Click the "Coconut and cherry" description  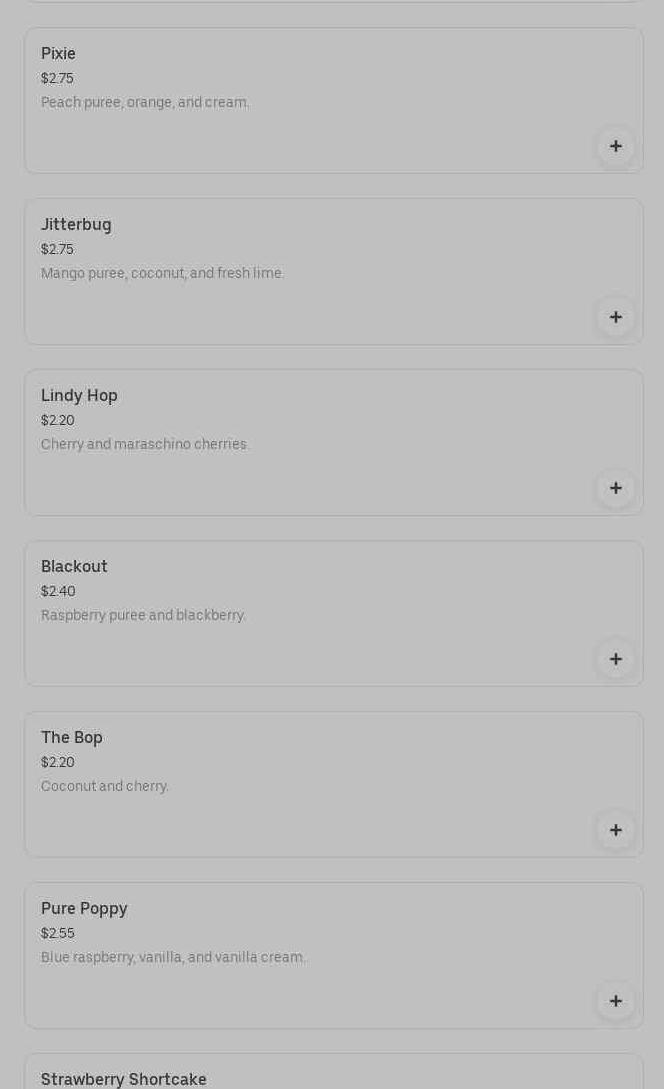(105, 786)
